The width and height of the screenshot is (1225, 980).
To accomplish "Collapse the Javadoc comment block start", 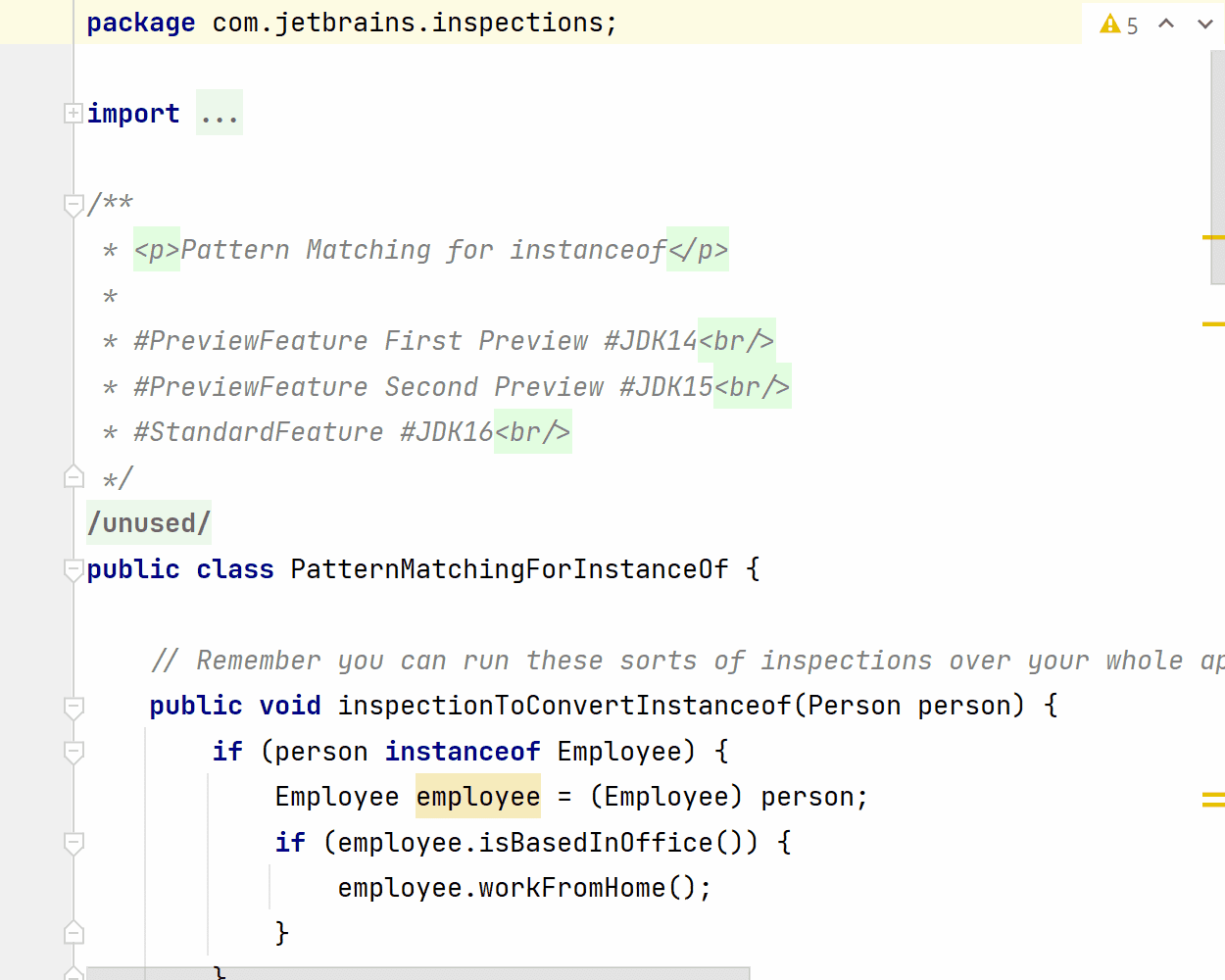I will 73,205.
